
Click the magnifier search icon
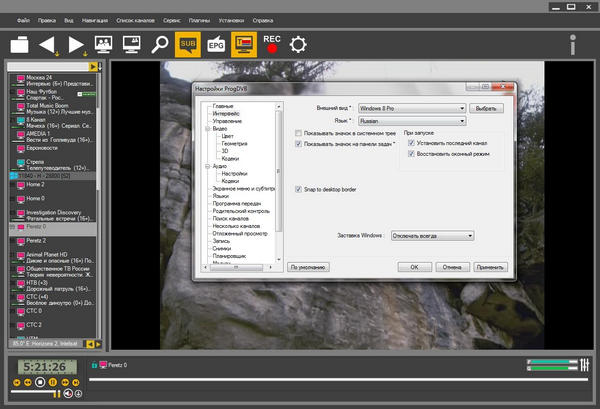(159, 43)
